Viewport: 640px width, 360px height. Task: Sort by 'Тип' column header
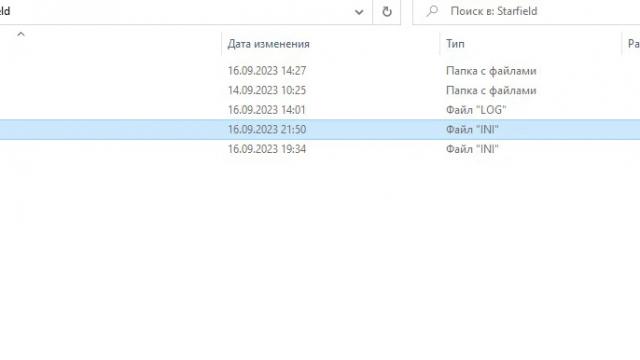click(x=455, y=44)
